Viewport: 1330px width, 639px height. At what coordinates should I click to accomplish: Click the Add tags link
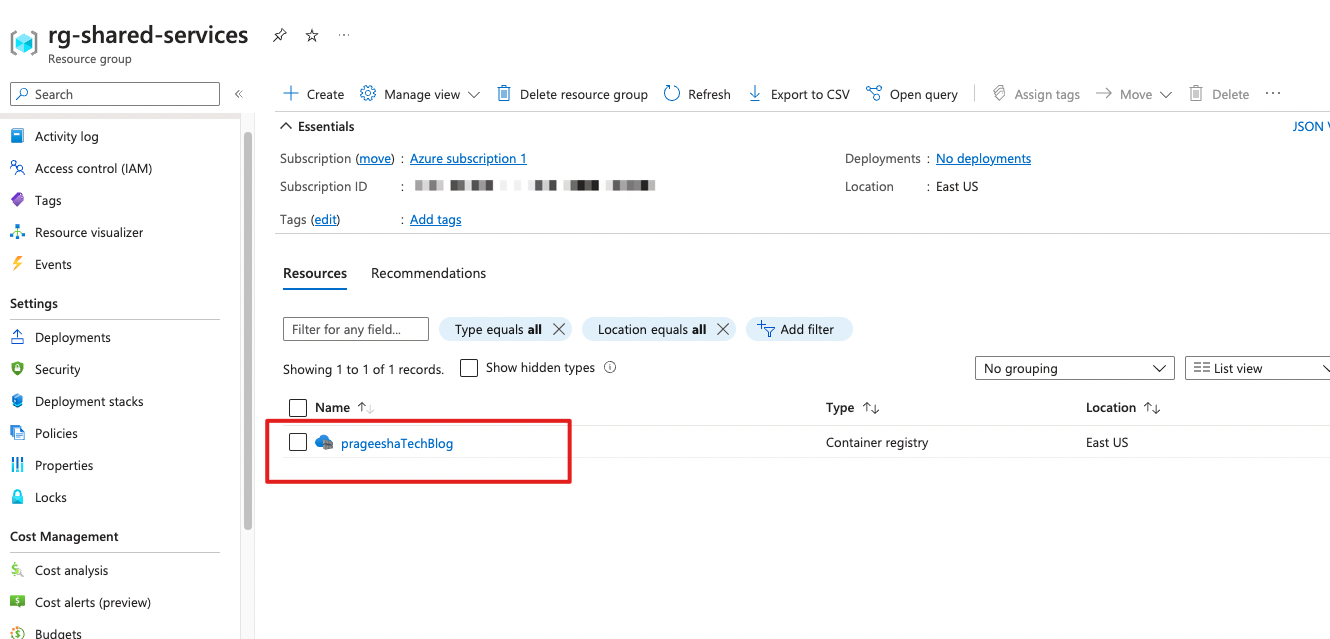click(435, 219)
